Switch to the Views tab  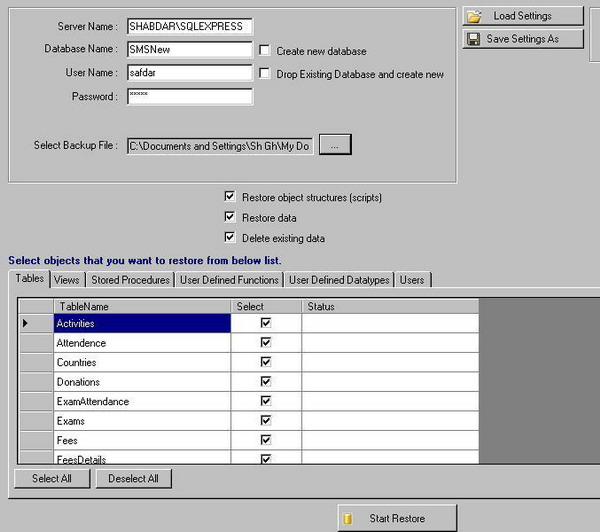click(67, 280)
